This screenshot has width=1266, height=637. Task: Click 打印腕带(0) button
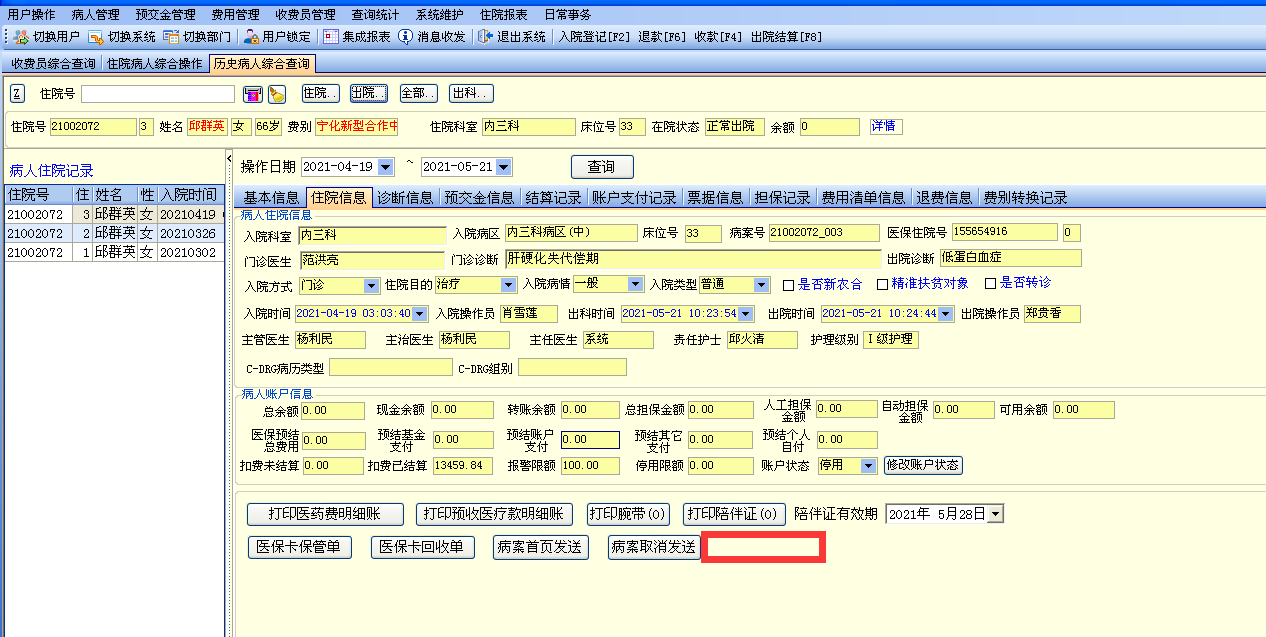pyautogui.click(x=628, y=514)
